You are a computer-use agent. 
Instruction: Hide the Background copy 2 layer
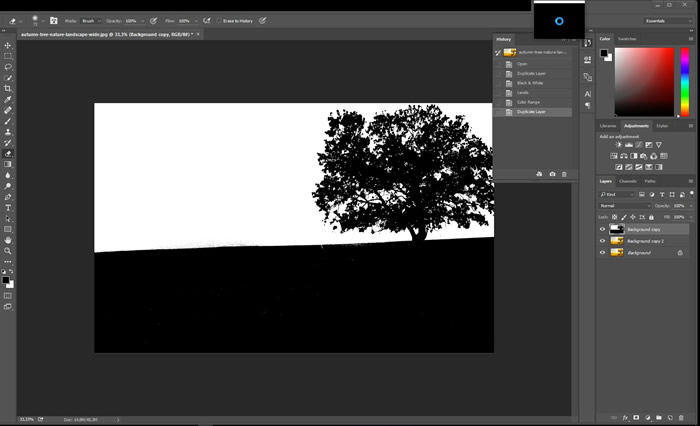pos(602,241)
